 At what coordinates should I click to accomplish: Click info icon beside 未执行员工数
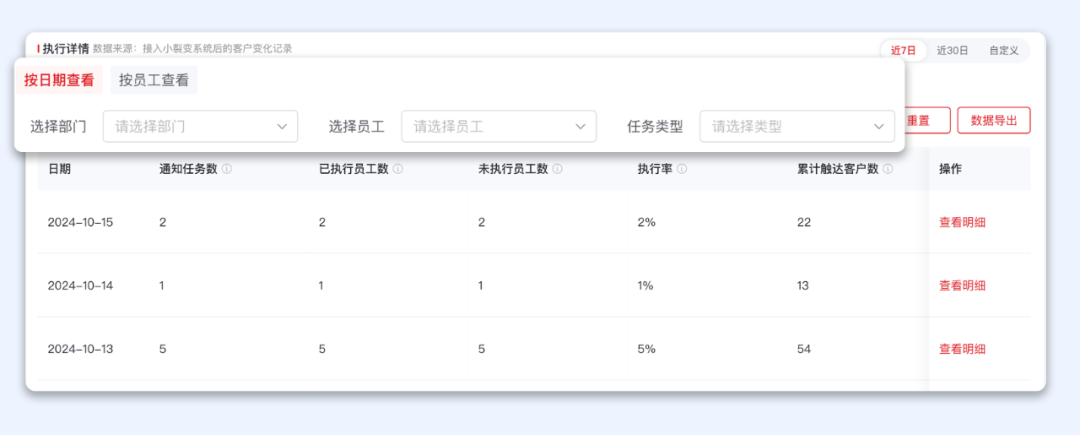558,169
